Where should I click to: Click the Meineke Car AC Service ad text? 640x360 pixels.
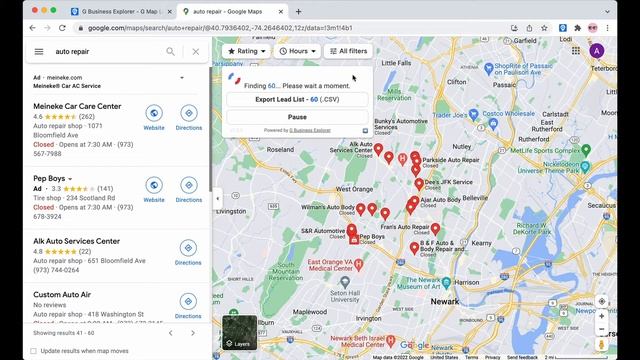click(67, 86)
